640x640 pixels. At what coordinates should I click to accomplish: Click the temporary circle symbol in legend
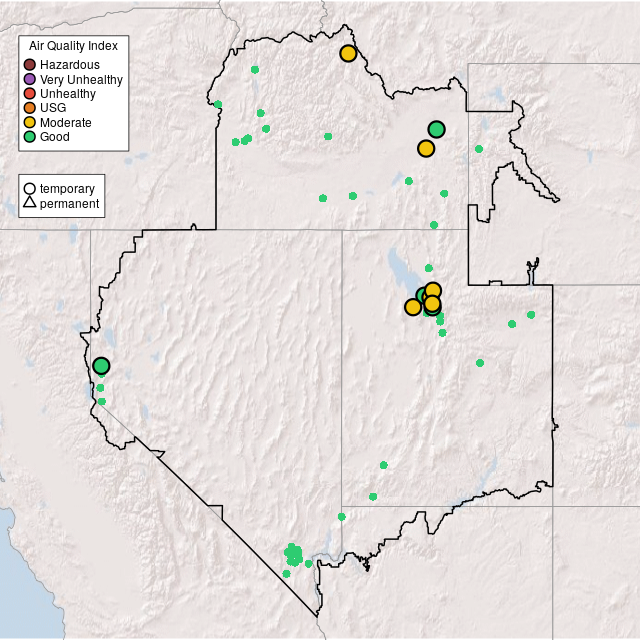(30, 189)
